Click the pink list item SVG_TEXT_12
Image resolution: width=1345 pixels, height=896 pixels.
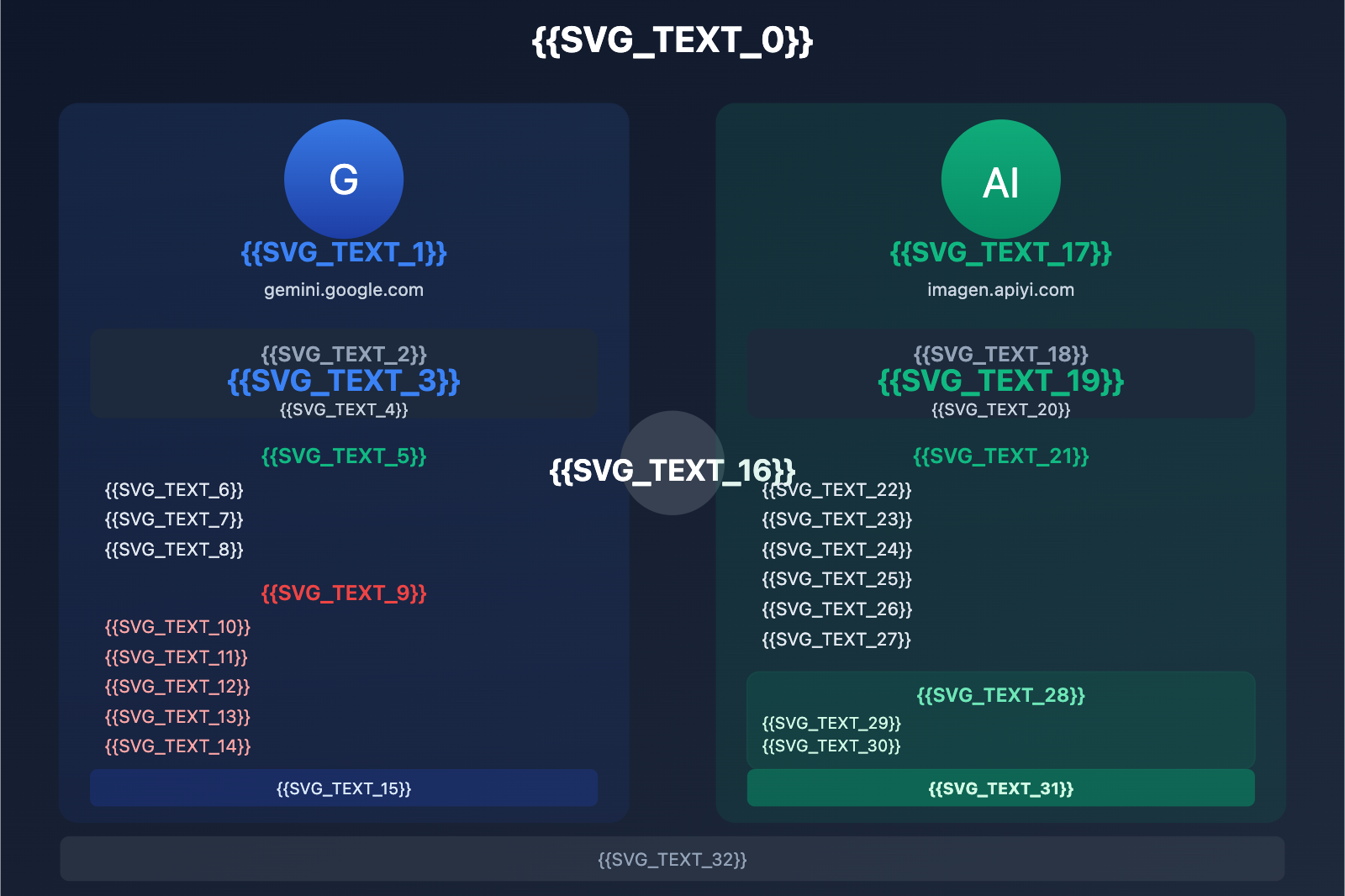tap(177, 687)
